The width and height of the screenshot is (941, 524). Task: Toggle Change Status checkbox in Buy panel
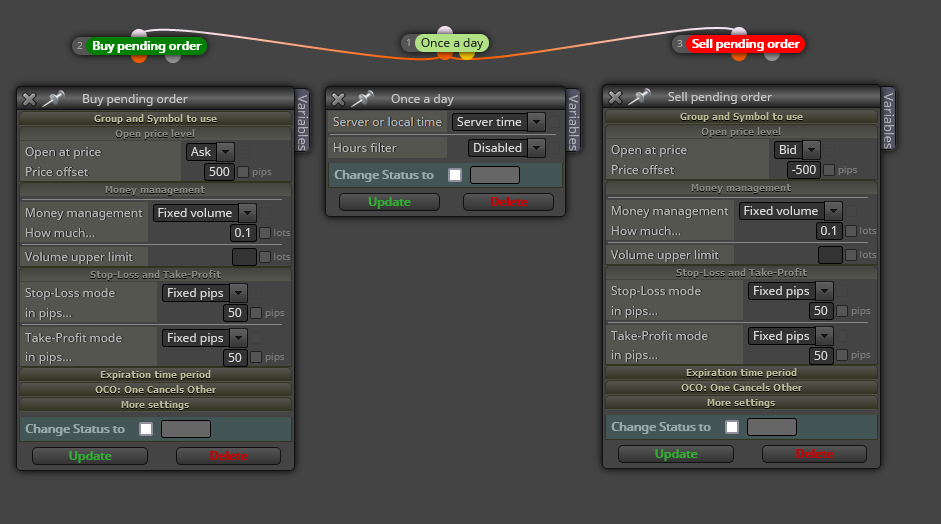pyautogui.click(x=146, y=429)
